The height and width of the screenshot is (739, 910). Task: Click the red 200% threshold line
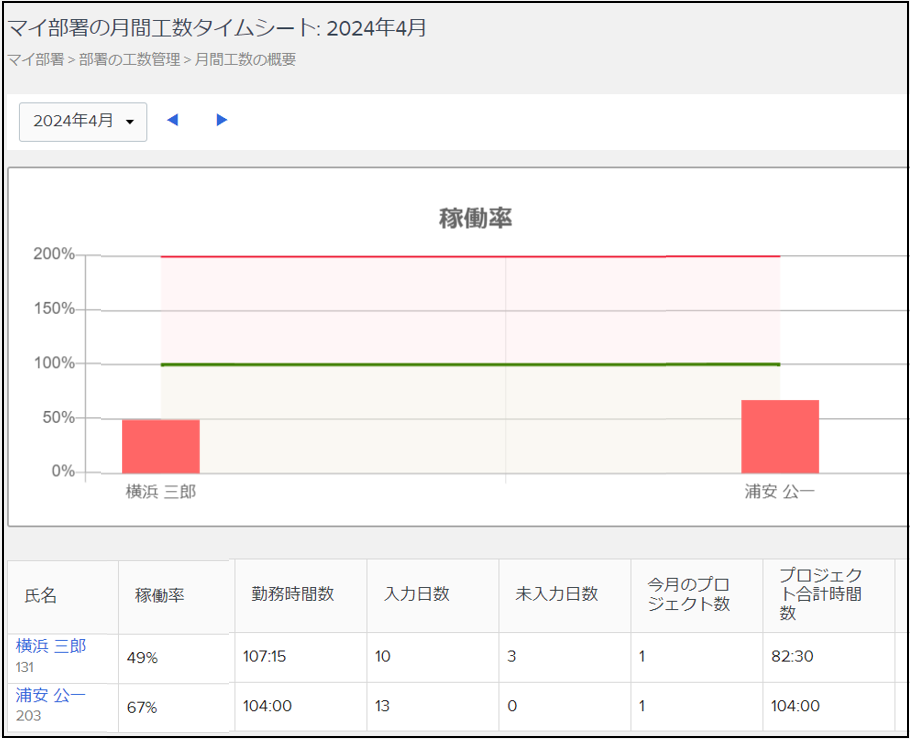(x=470, y=257)
